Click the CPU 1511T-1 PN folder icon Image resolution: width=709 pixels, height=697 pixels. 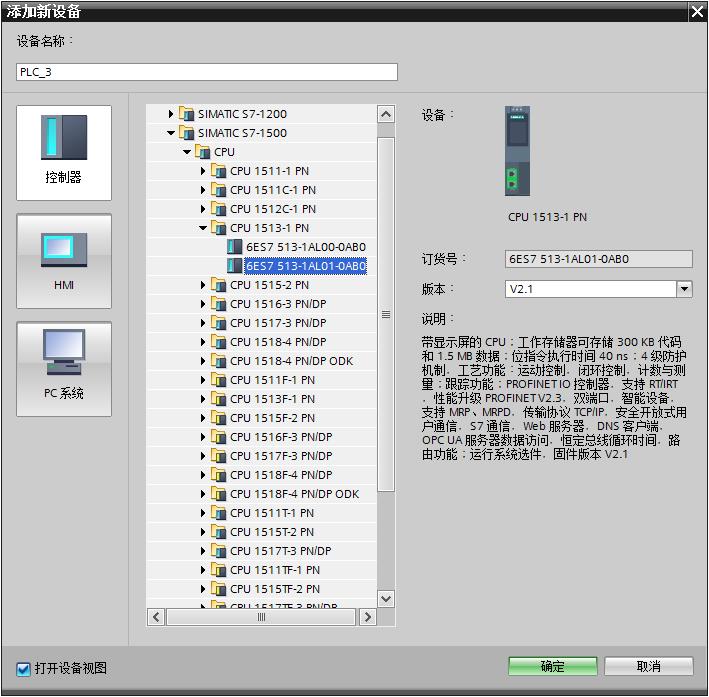click(x=219, y=512)
